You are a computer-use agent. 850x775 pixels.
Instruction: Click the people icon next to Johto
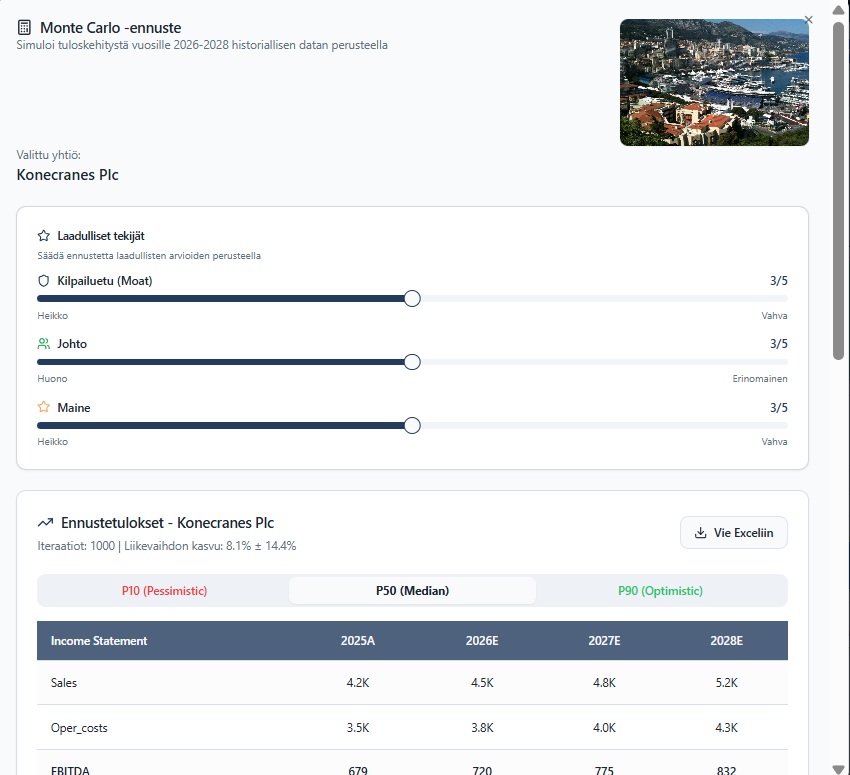click(43, 344)
